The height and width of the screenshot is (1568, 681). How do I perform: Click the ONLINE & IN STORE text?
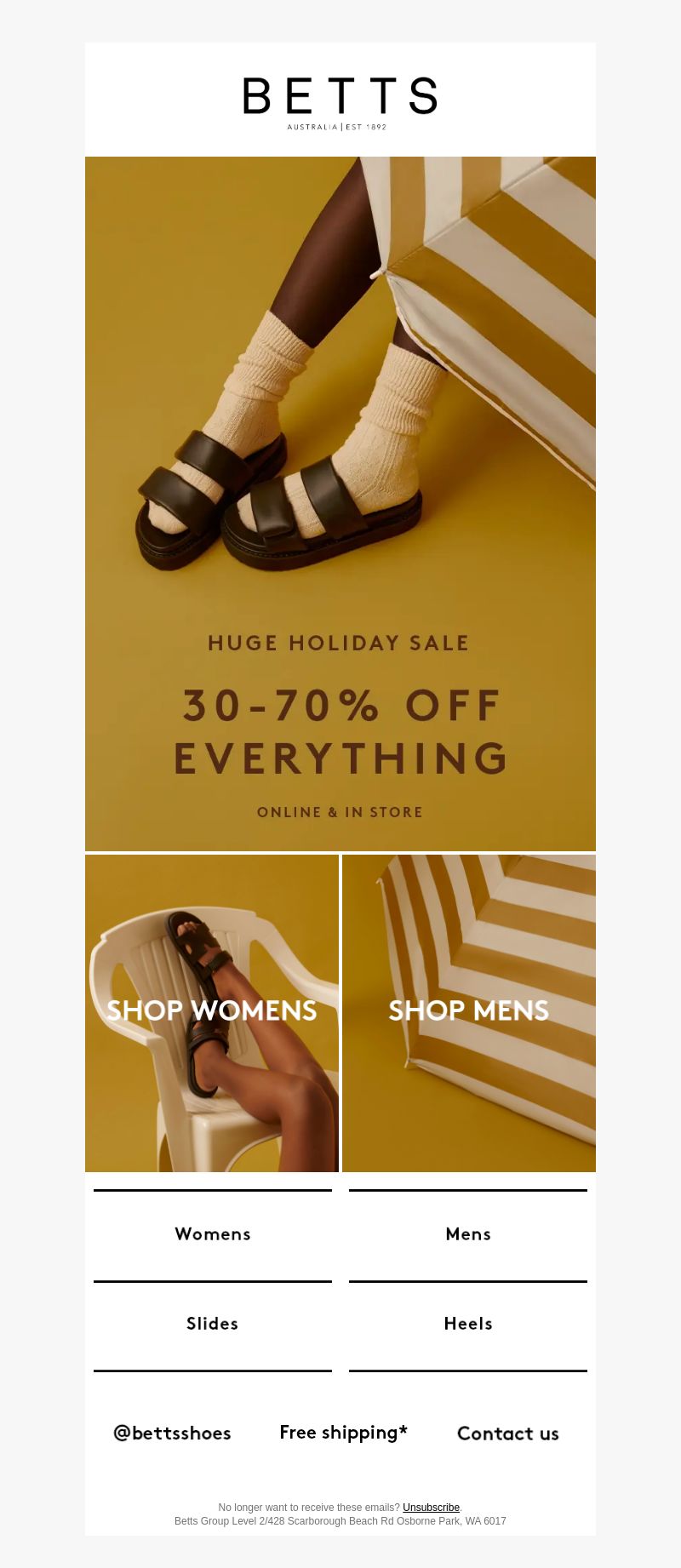(340, 812)
